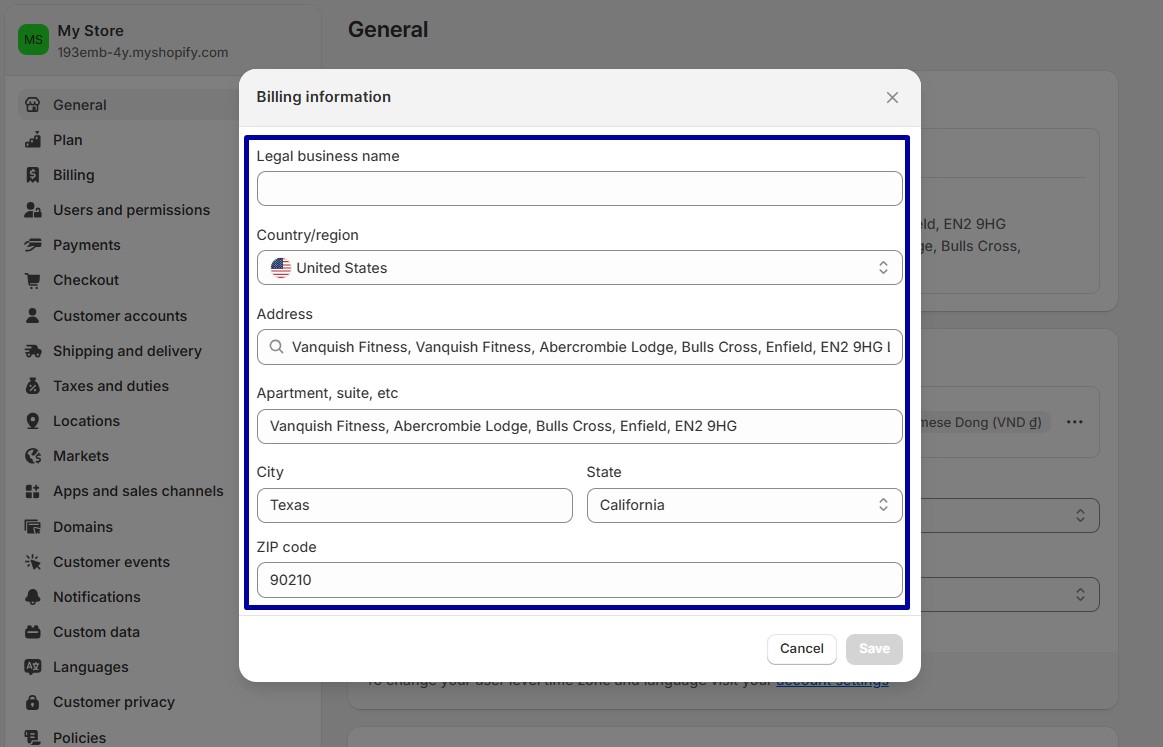Viewport: 1163px width, 747px height.
Task: Click the US flag in Country field
Action: point(280,268)
